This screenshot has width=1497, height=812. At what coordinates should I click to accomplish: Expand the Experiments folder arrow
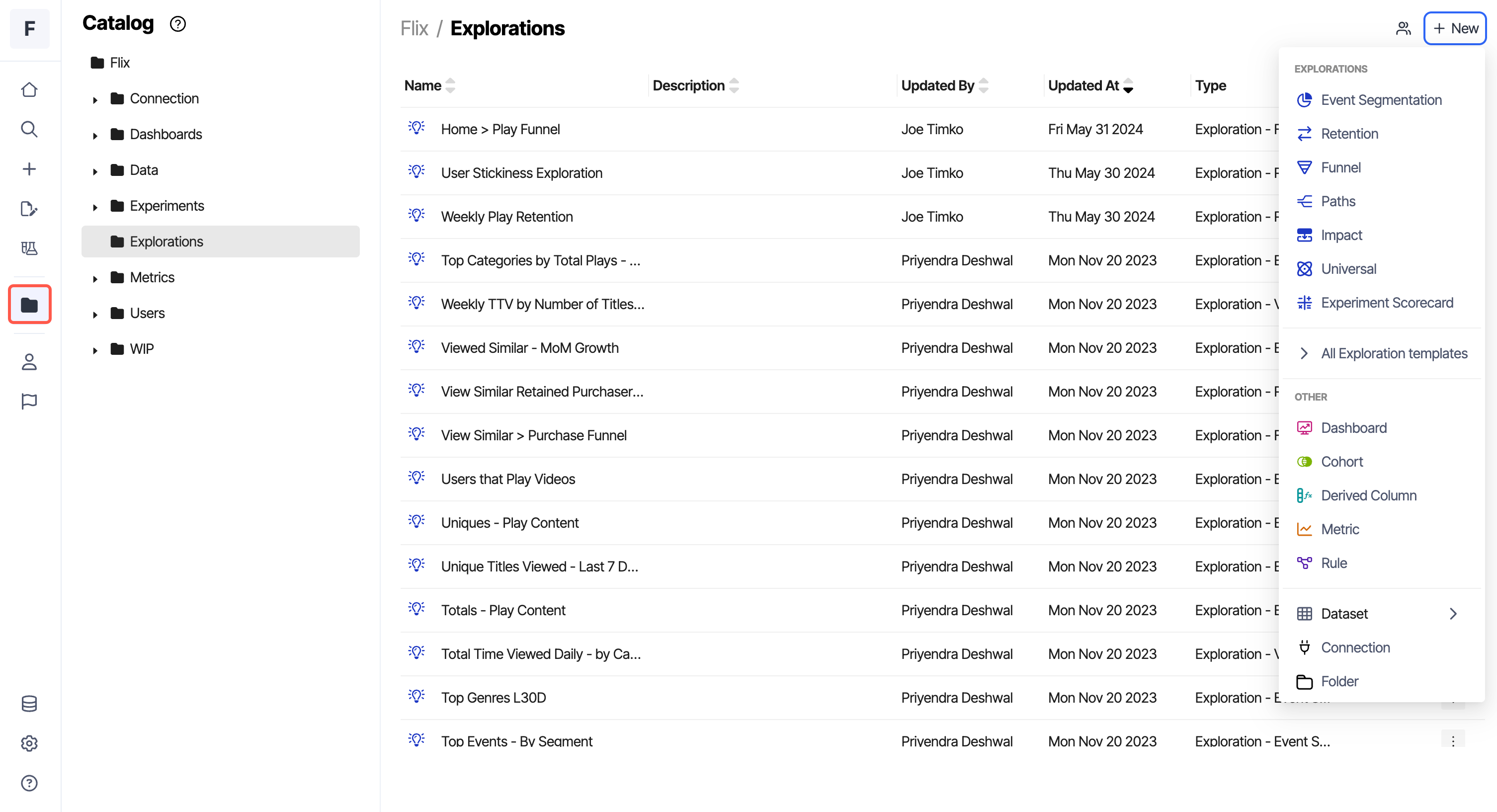pos(95,207)
